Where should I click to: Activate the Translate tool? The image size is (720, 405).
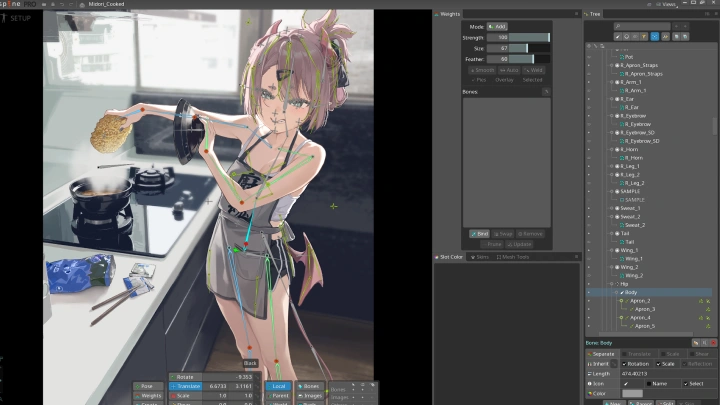click(186, 386)
